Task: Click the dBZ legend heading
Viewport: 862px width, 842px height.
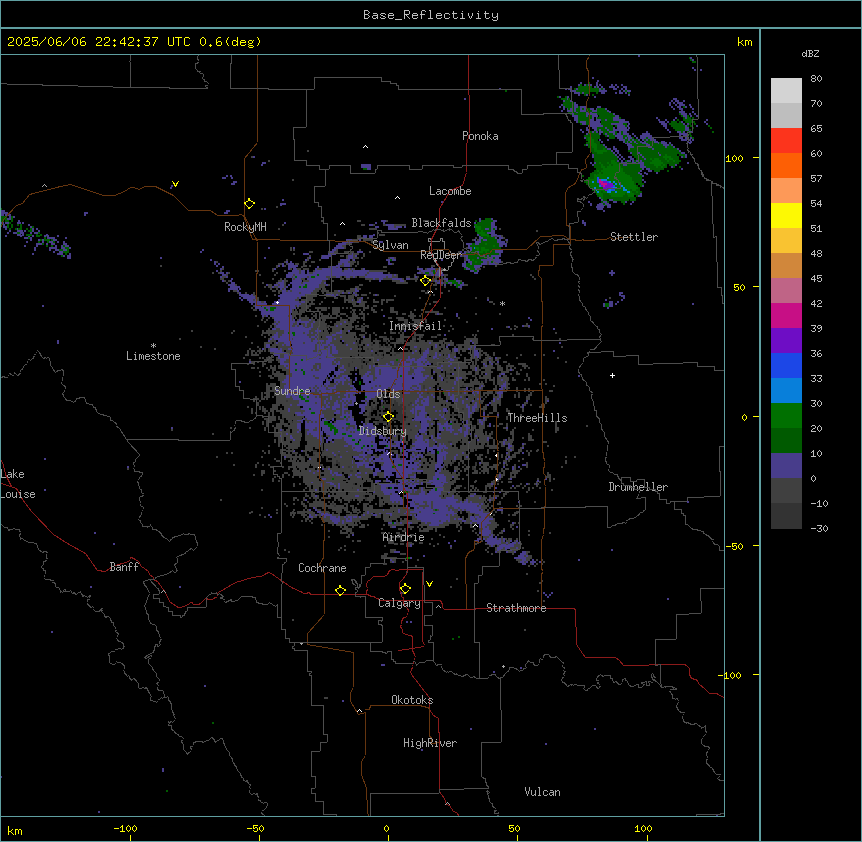Action: click(810, 53)
